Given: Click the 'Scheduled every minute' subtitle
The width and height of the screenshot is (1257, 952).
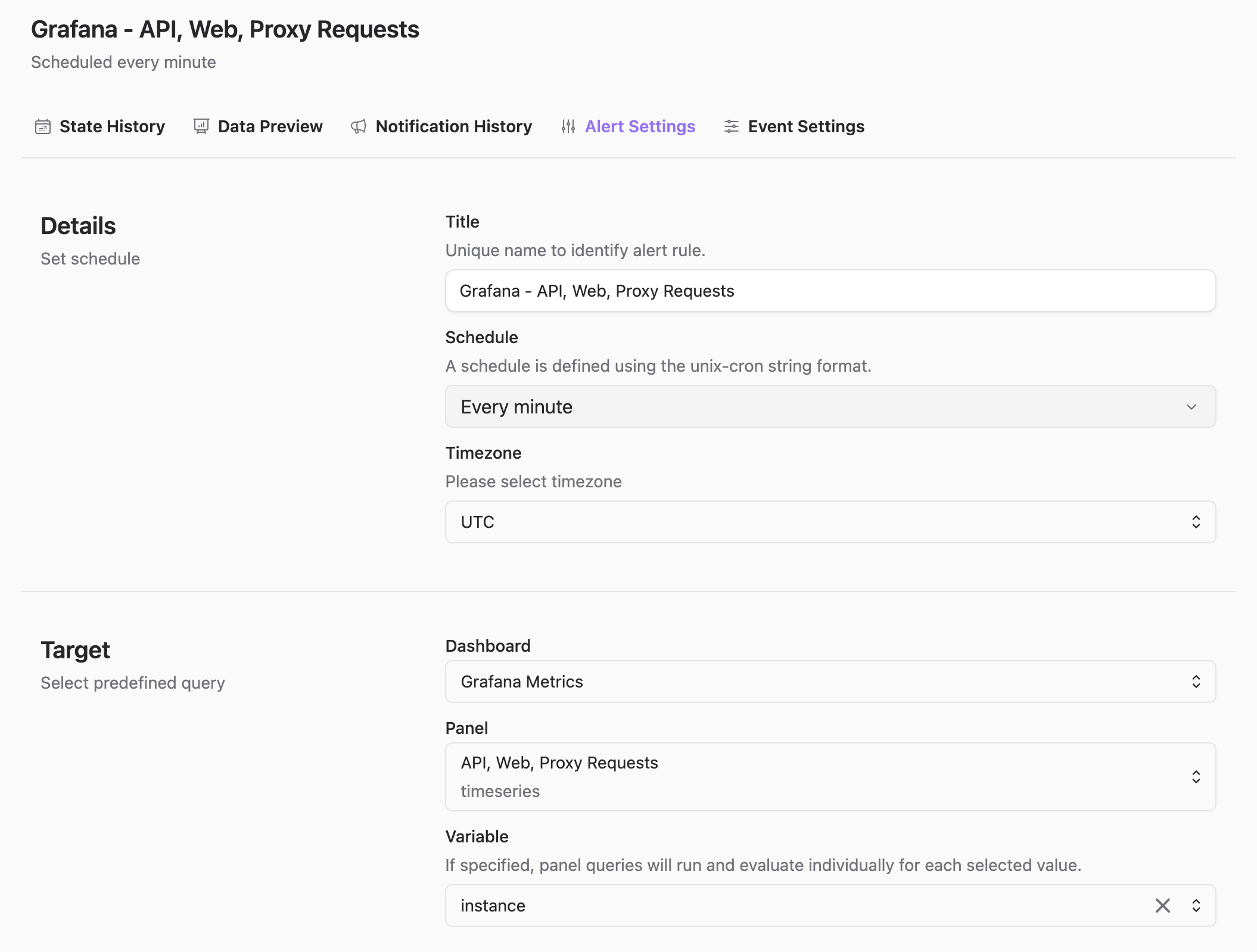Looking at the screenshot, I should (x=123, y=62).
